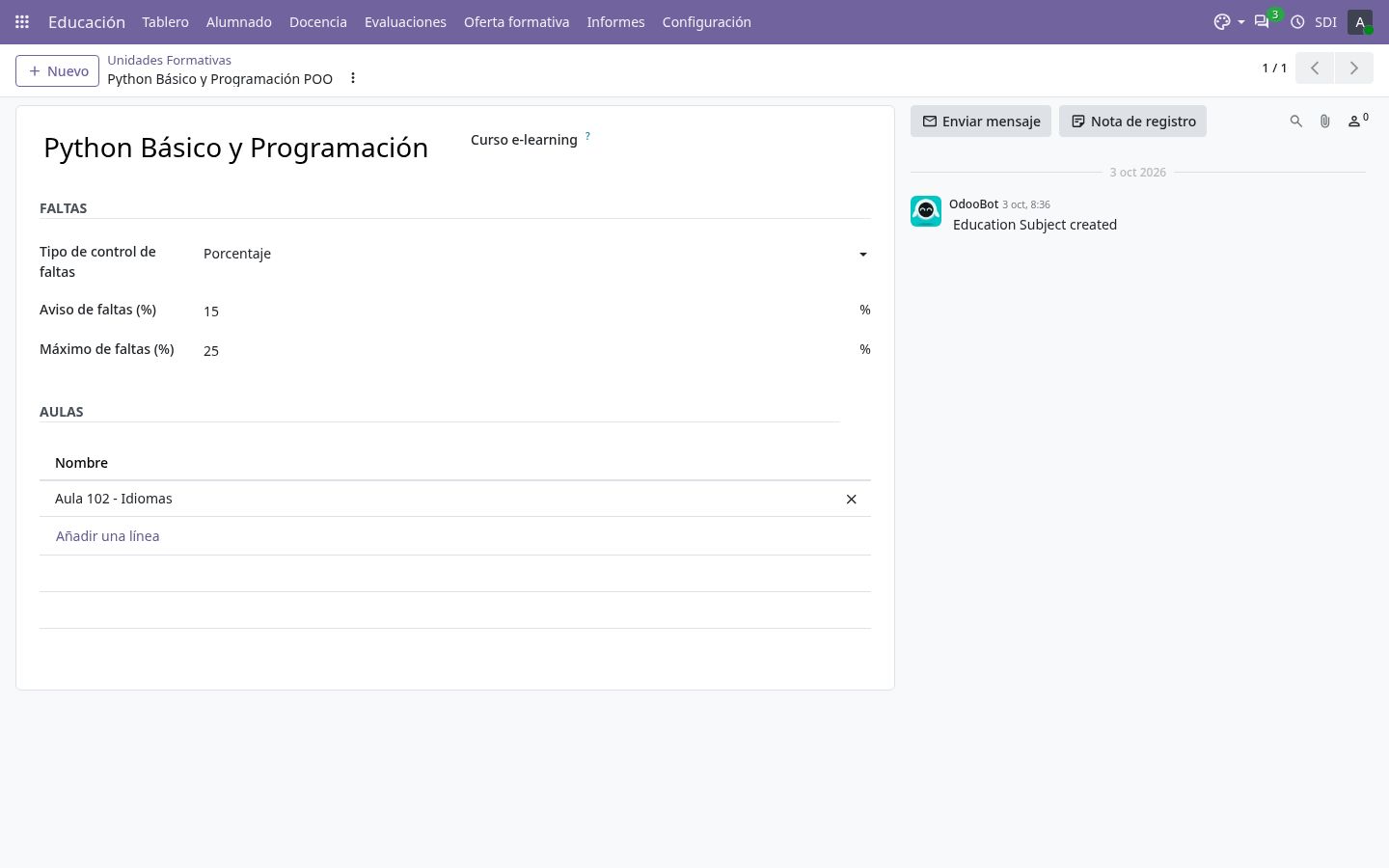Viewport: 1389px width, 868px height.
Task: Click the 1 / 1 pager counter
Action: coord(1274,68)
